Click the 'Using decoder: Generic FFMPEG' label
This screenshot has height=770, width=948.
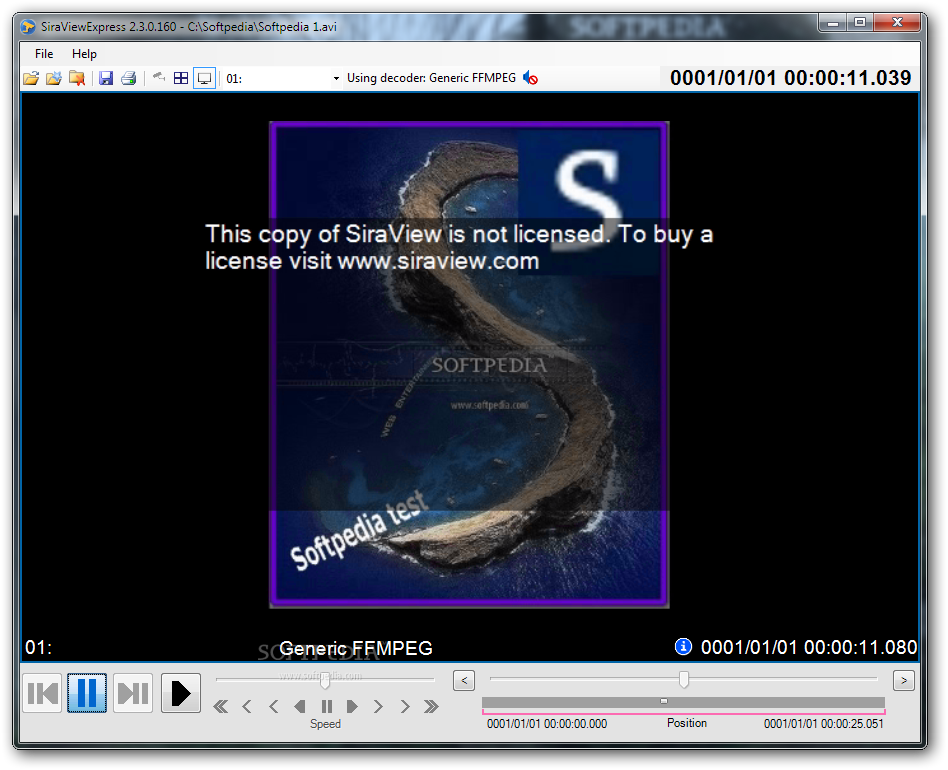[x=431, y=78]
